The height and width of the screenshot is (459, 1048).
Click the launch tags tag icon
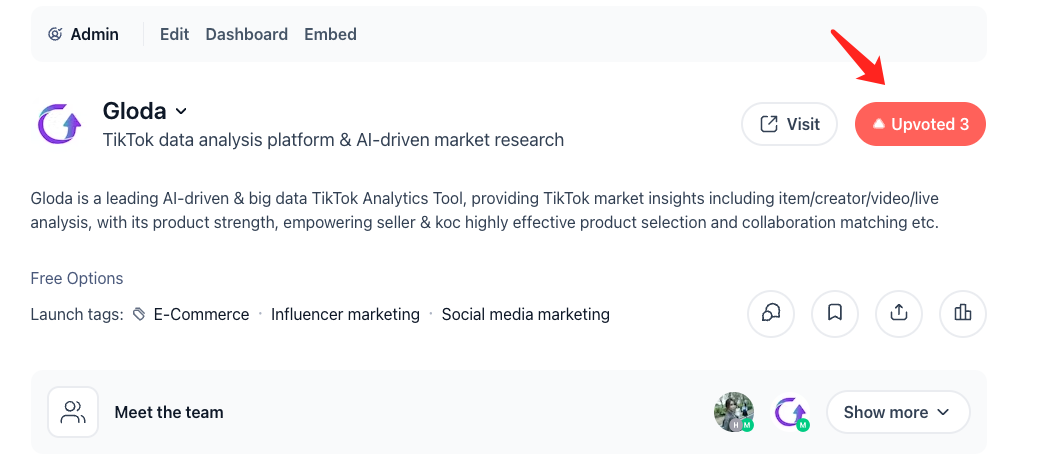pos(139,314)
